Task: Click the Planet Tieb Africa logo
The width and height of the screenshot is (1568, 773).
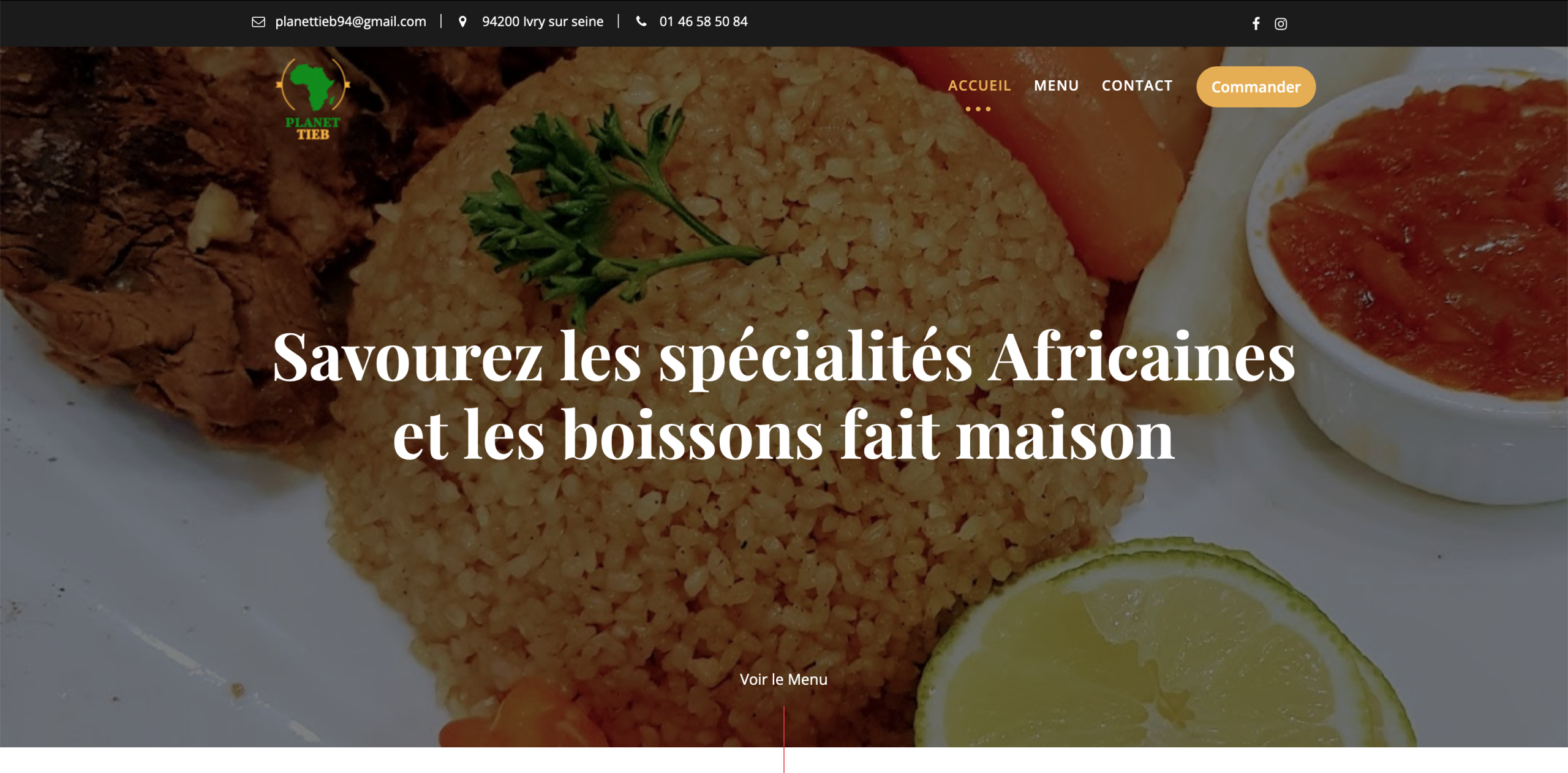Action: coord(313,99)
